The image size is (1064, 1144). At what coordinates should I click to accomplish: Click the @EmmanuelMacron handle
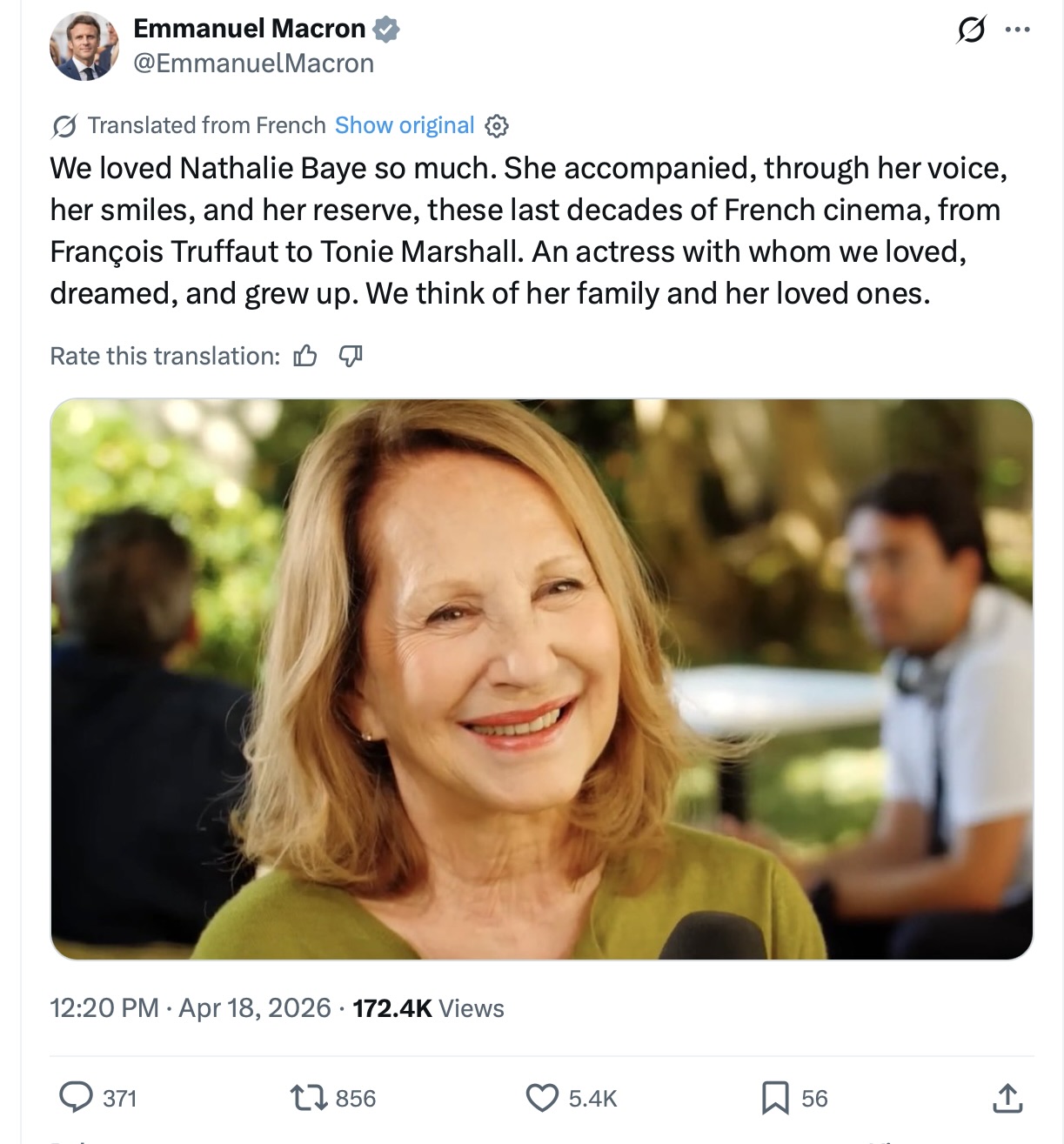(x=253, y=64)
